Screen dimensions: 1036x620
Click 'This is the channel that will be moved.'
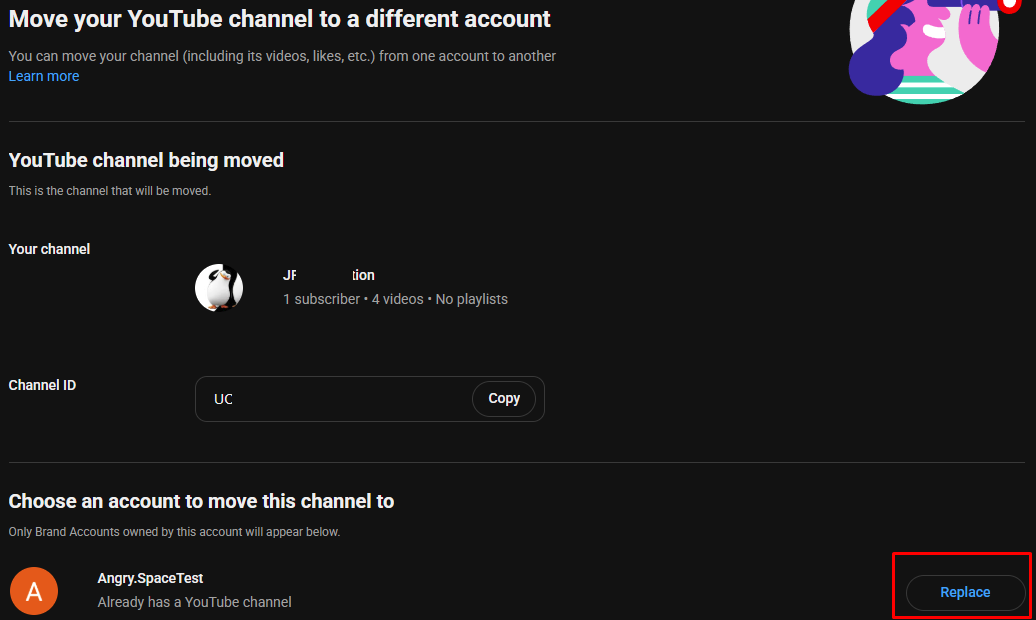(x=110, y=191)
